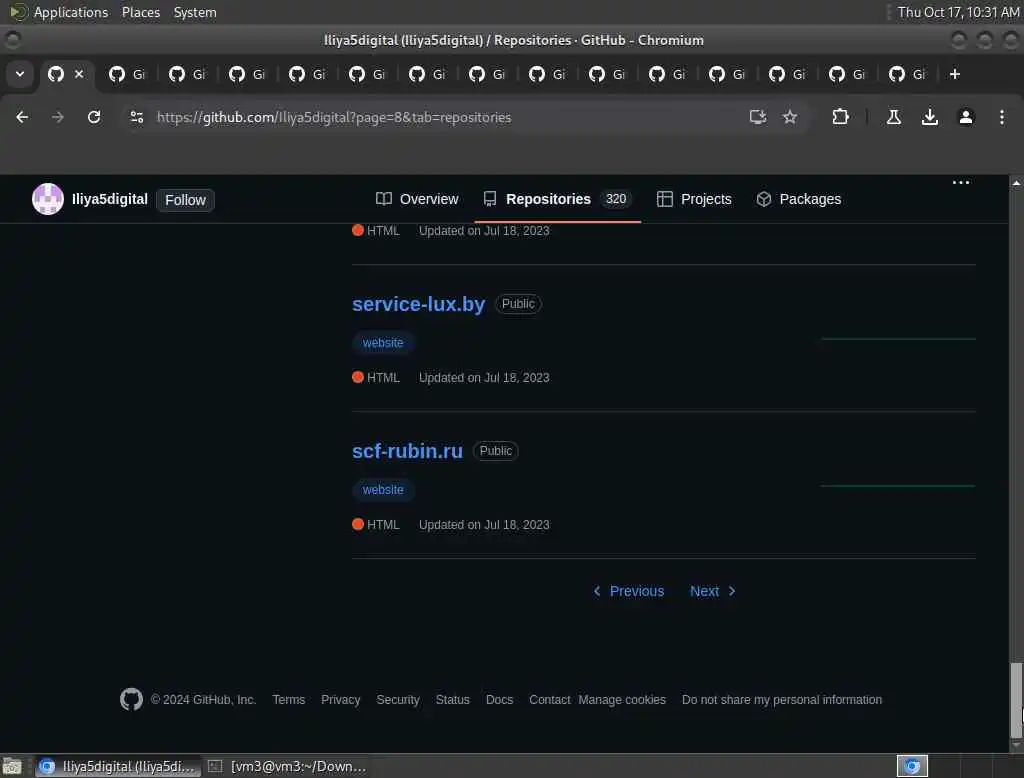This screenshot has height=778, width=1024.
Task: Open the Docs footer link
Action: [499, 700]
